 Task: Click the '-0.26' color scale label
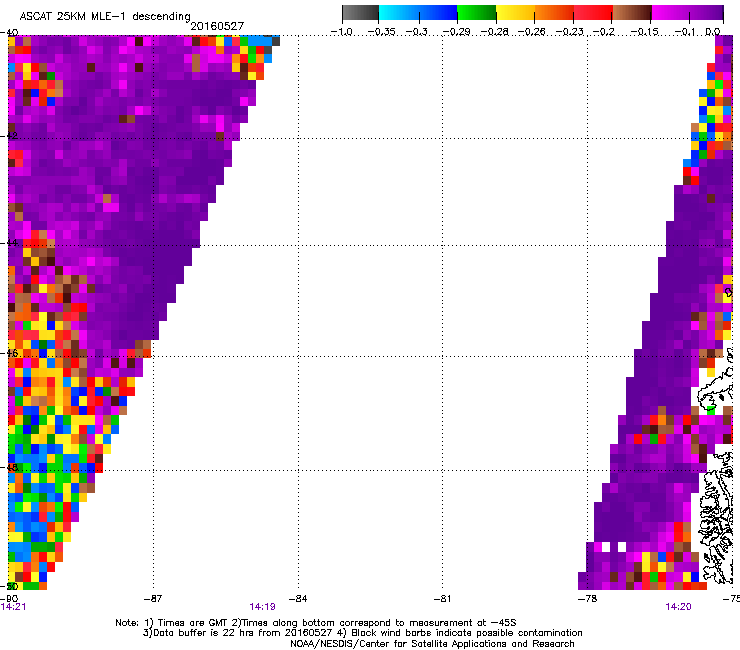tap(531, 32)
